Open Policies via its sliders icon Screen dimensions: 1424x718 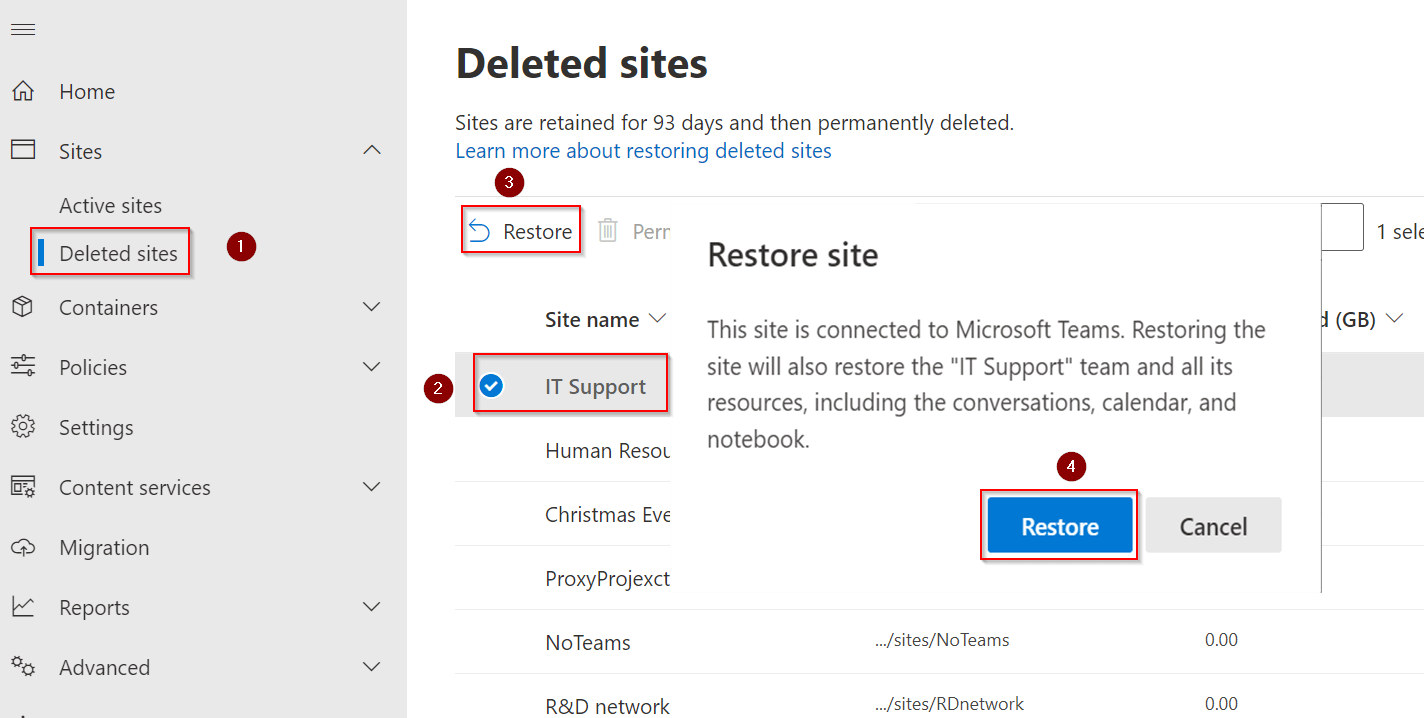tap(24, 367)
